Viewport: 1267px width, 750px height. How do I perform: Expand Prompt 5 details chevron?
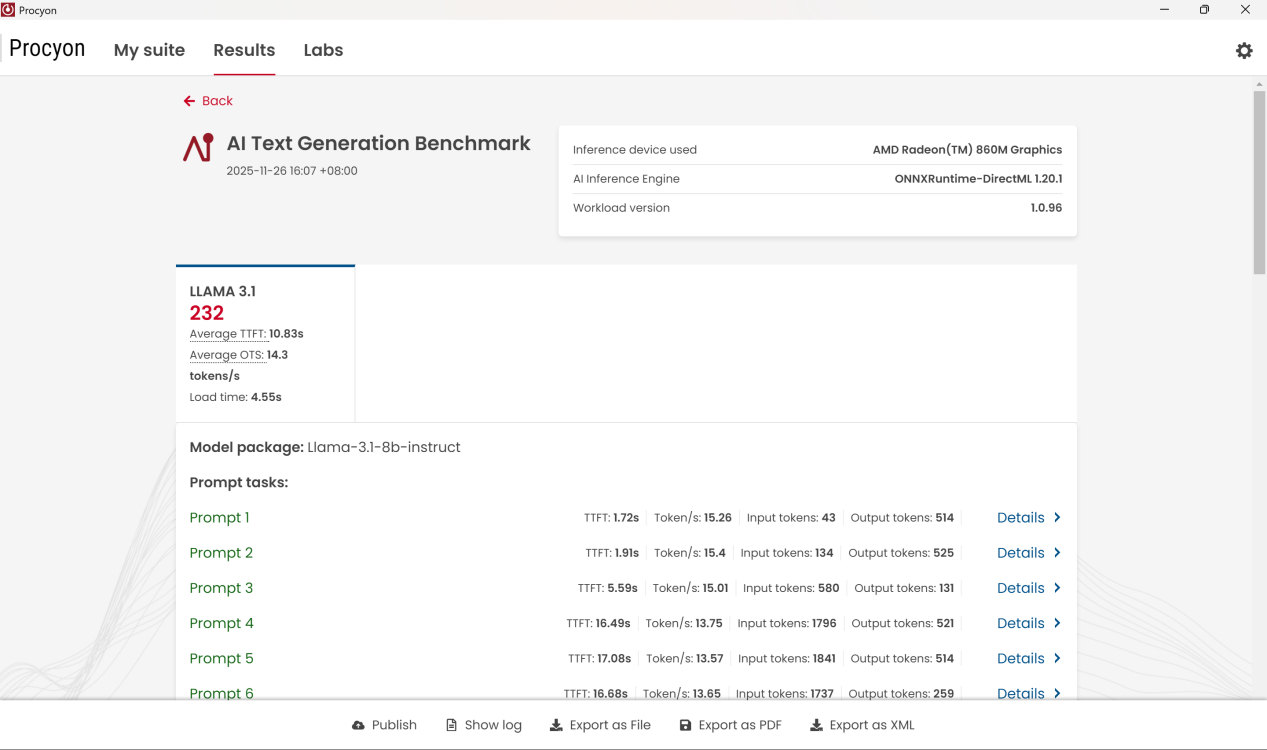(1057, 658)
